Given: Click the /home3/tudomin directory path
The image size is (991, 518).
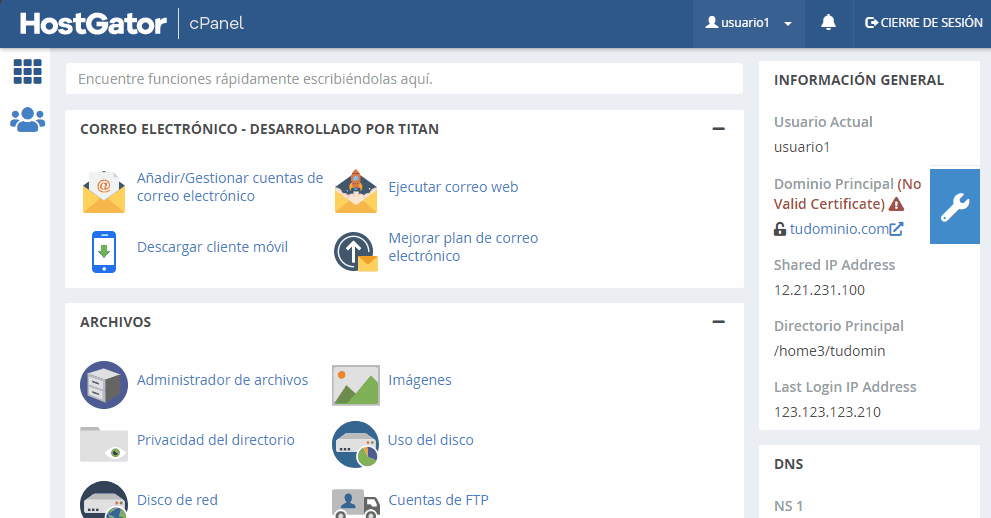Looking at the screenshot, I should coord(829,351).
